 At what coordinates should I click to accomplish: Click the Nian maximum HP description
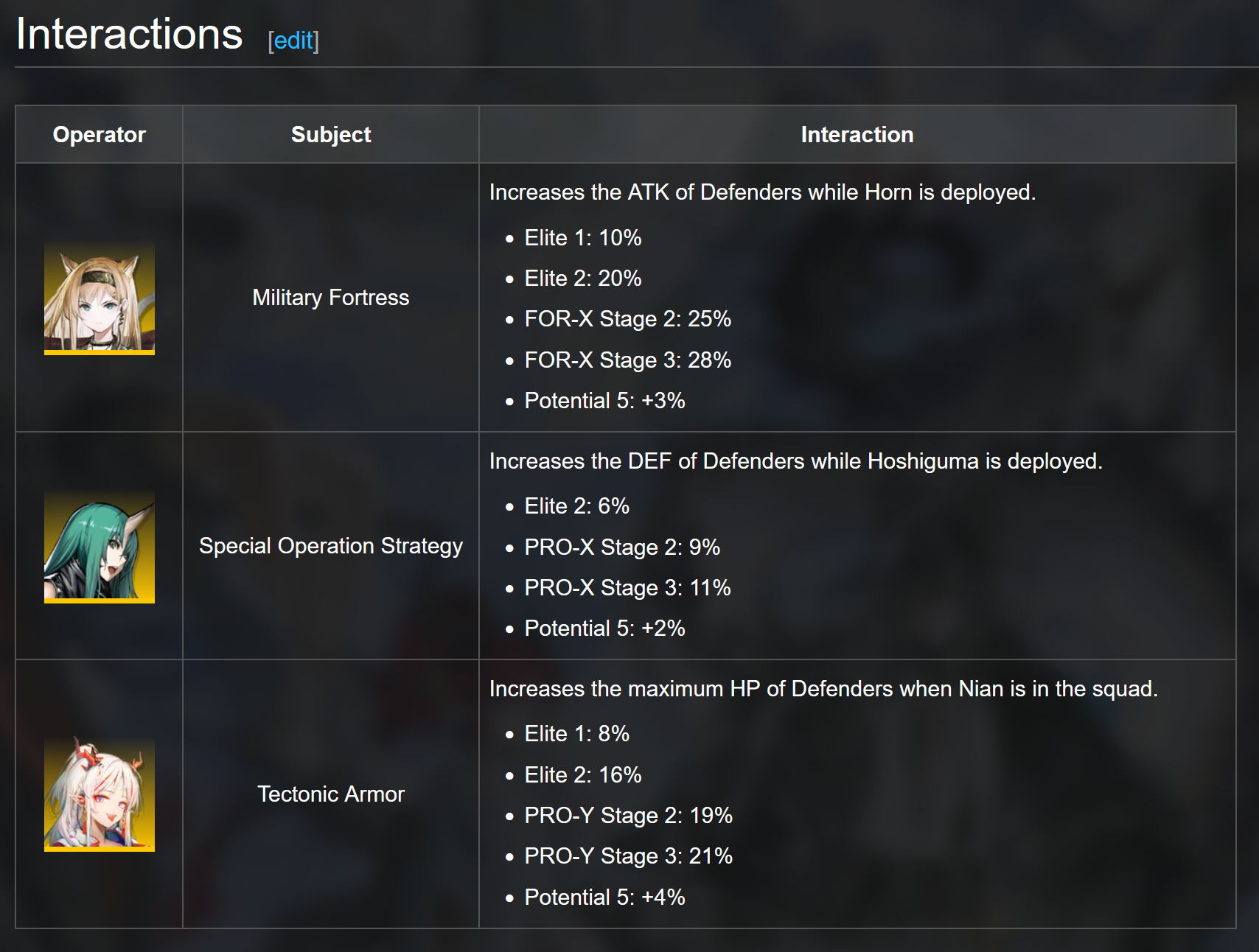coord(823,688)
